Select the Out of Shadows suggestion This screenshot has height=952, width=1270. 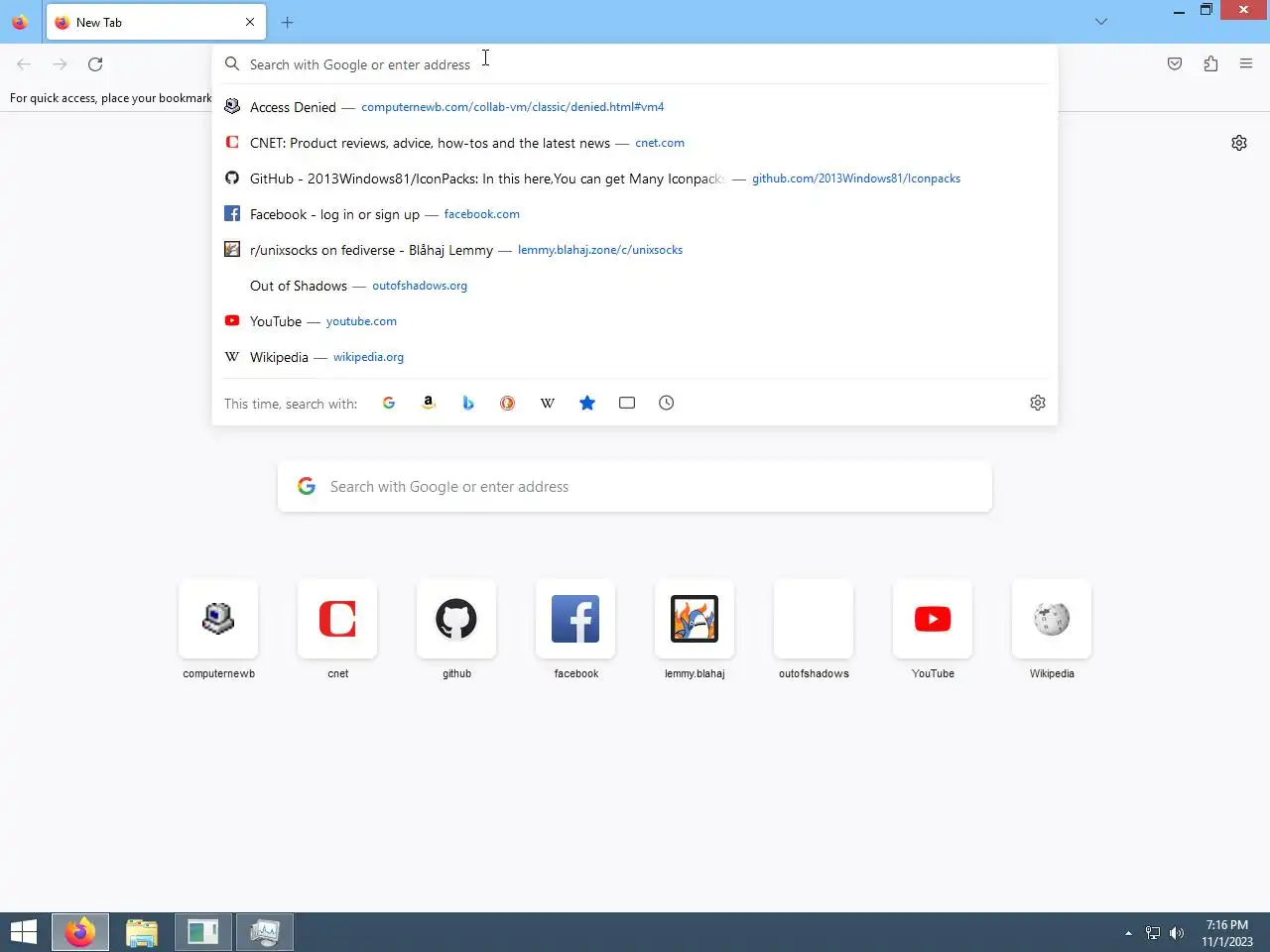coord(635,286)
